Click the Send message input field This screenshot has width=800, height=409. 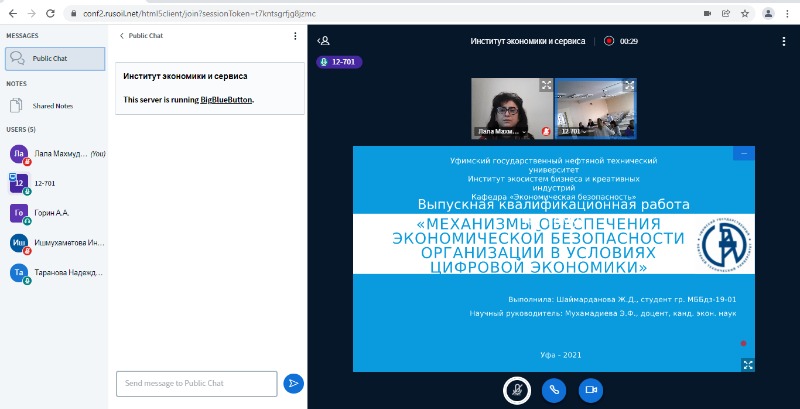tap(196, 383)
